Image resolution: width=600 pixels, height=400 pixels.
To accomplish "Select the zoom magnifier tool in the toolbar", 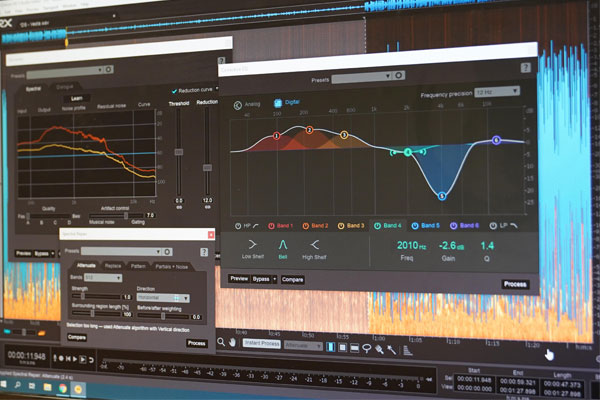I will click(221, 343).
